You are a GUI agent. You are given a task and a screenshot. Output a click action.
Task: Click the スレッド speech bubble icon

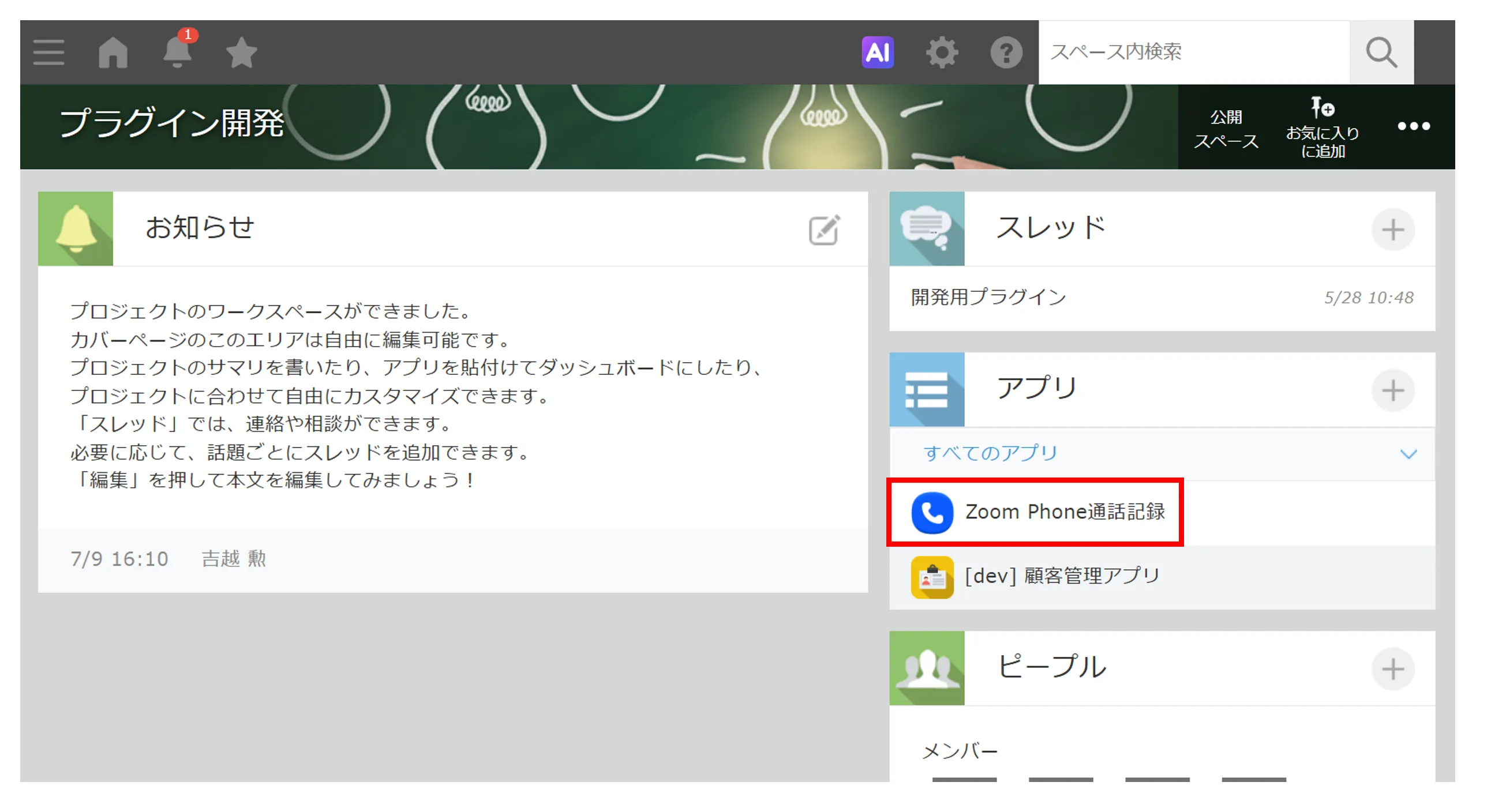click(927, 229)
